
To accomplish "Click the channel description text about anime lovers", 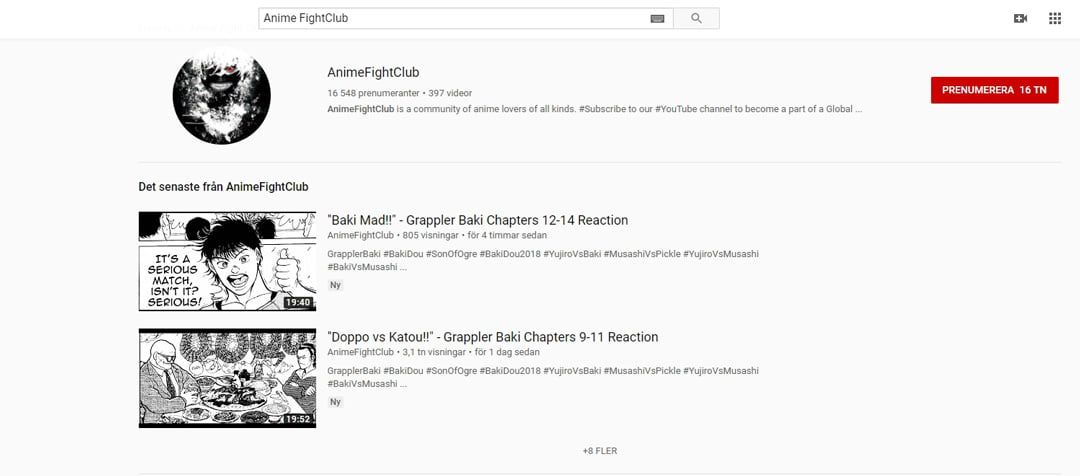I will [x=594, y=109].
